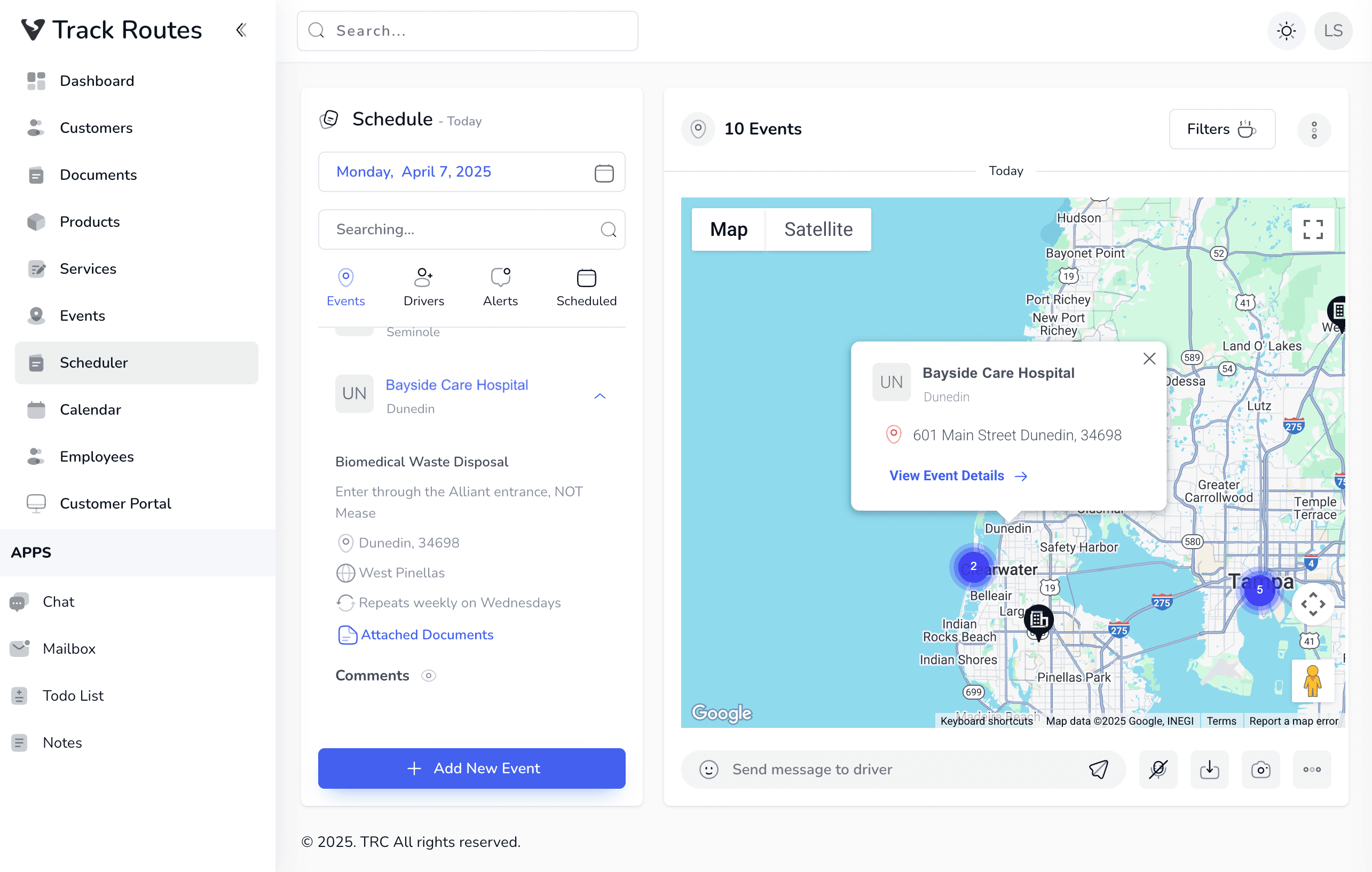This screenshot has width=1372, height=872.
Task: Go to Customers page
Action: pos(137,128)
